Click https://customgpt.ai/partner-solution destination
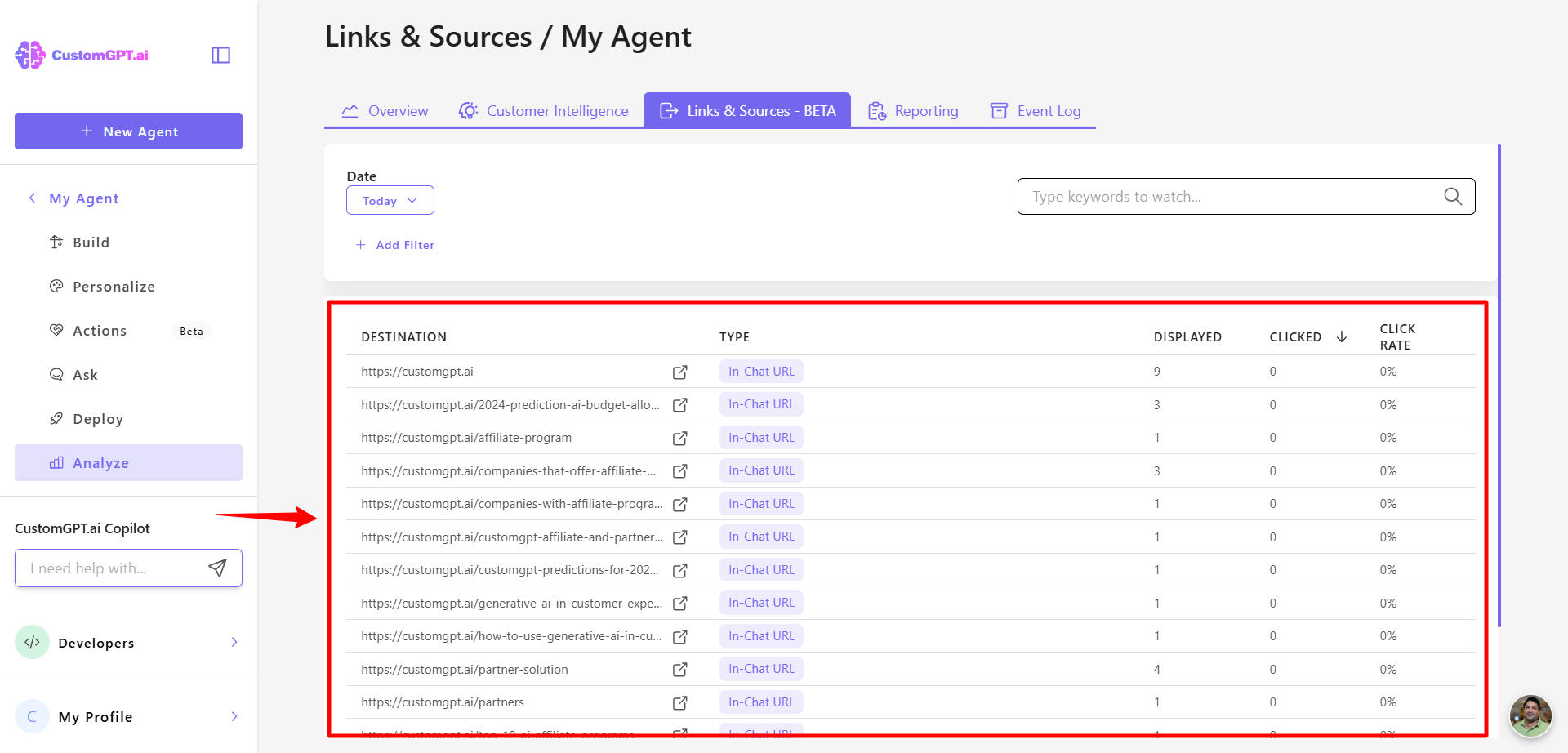The image size is (1568, 753). point(465,670)
